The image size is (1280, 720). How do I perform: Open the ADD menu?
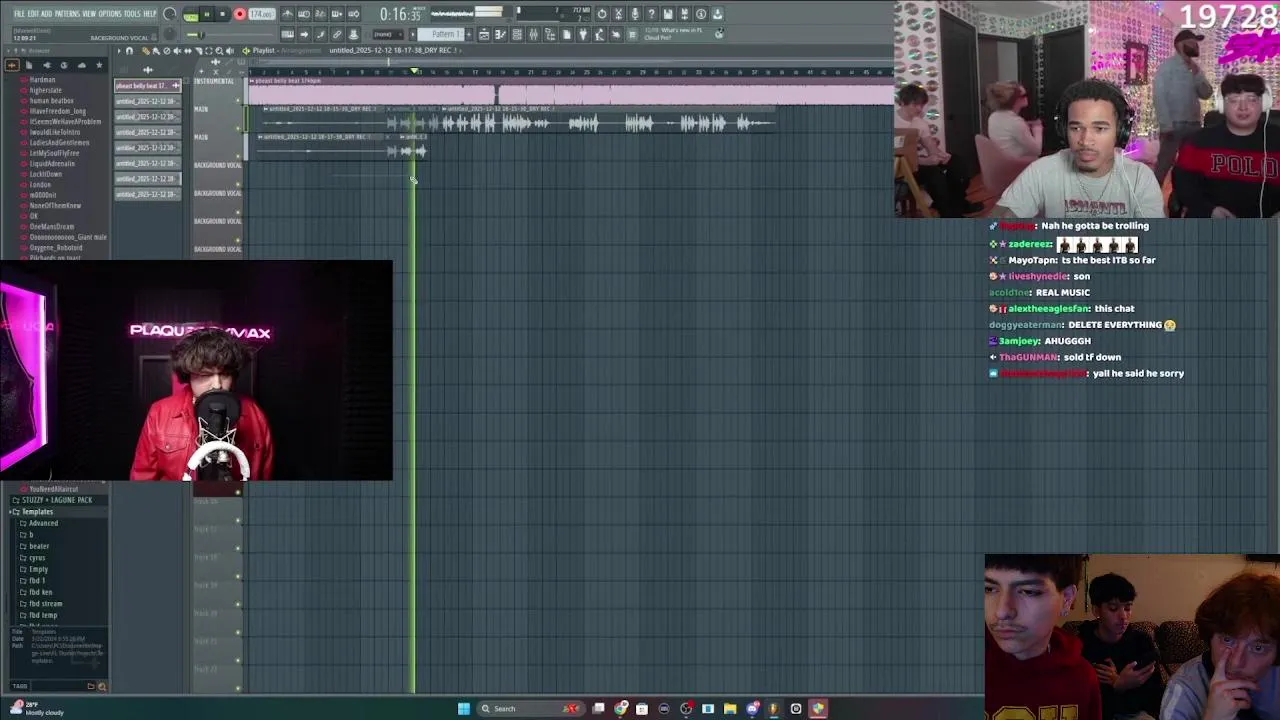[46, 14]
